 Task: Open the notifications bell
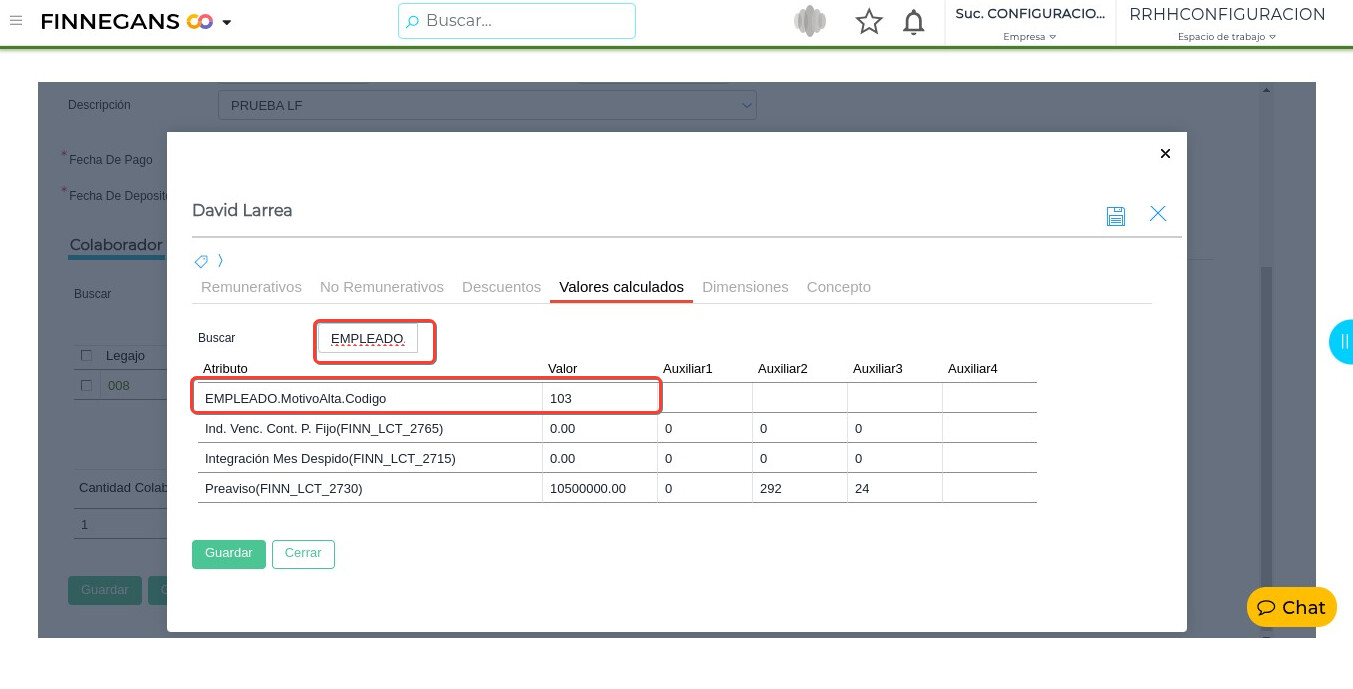[x=913, y=22]
